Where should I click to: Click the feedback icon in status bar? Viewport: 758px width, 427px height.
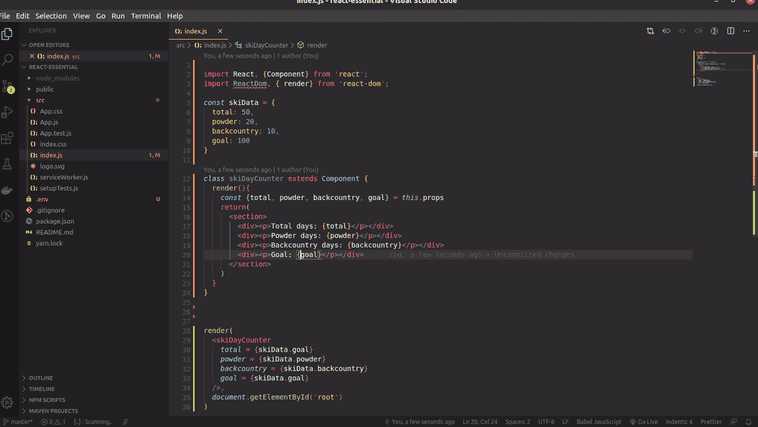pos(733,422)
